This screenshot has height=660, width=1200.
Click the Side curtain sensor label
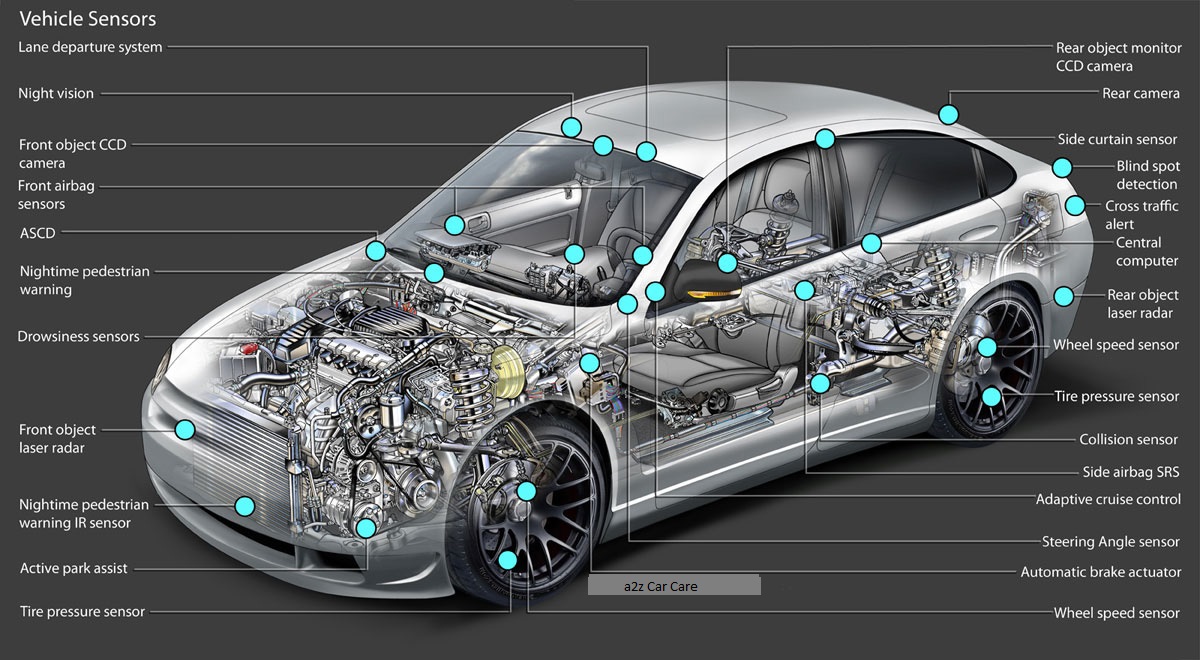(x=1118, y=140)
